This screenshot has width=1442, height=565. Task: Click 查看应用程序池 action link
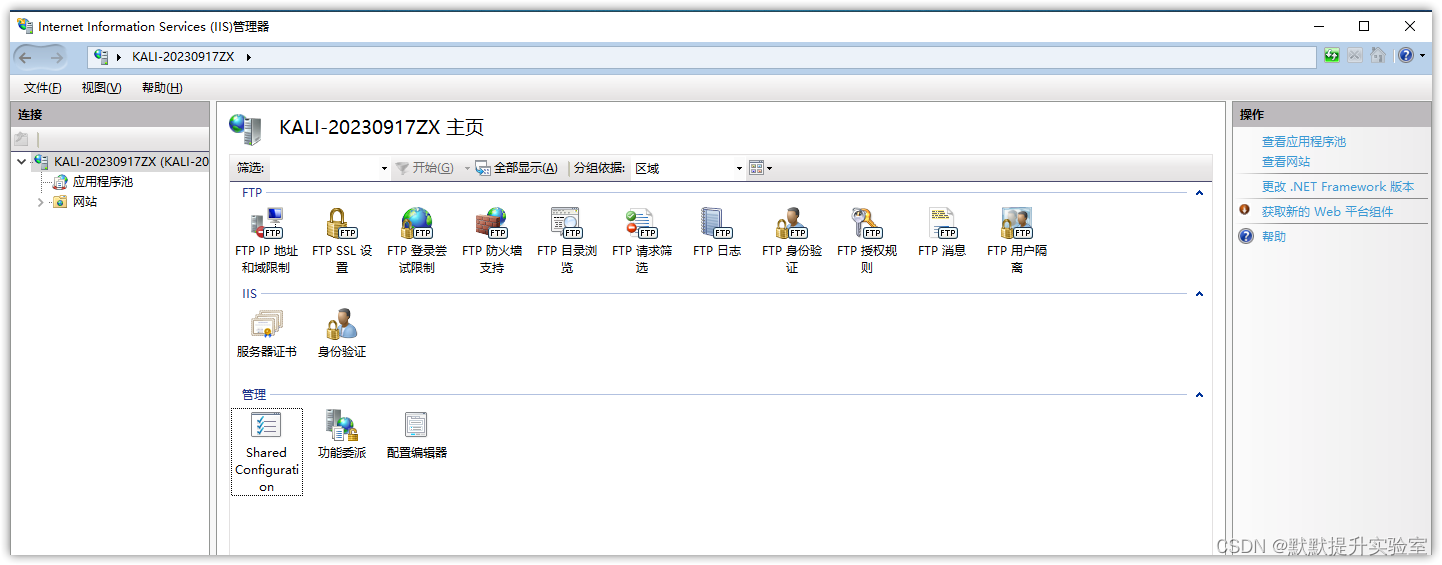coord(1304,142)
